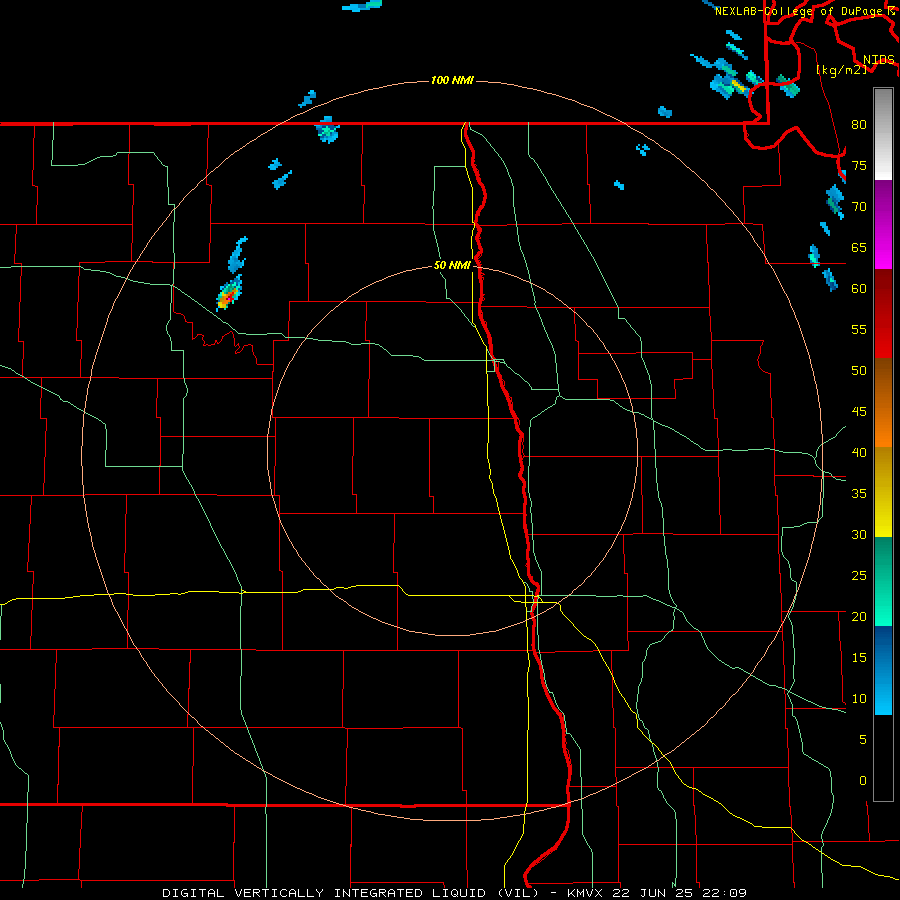Click the green segment of the color bar
Viewport: 900px width, 900px height.
pos(883,581)
